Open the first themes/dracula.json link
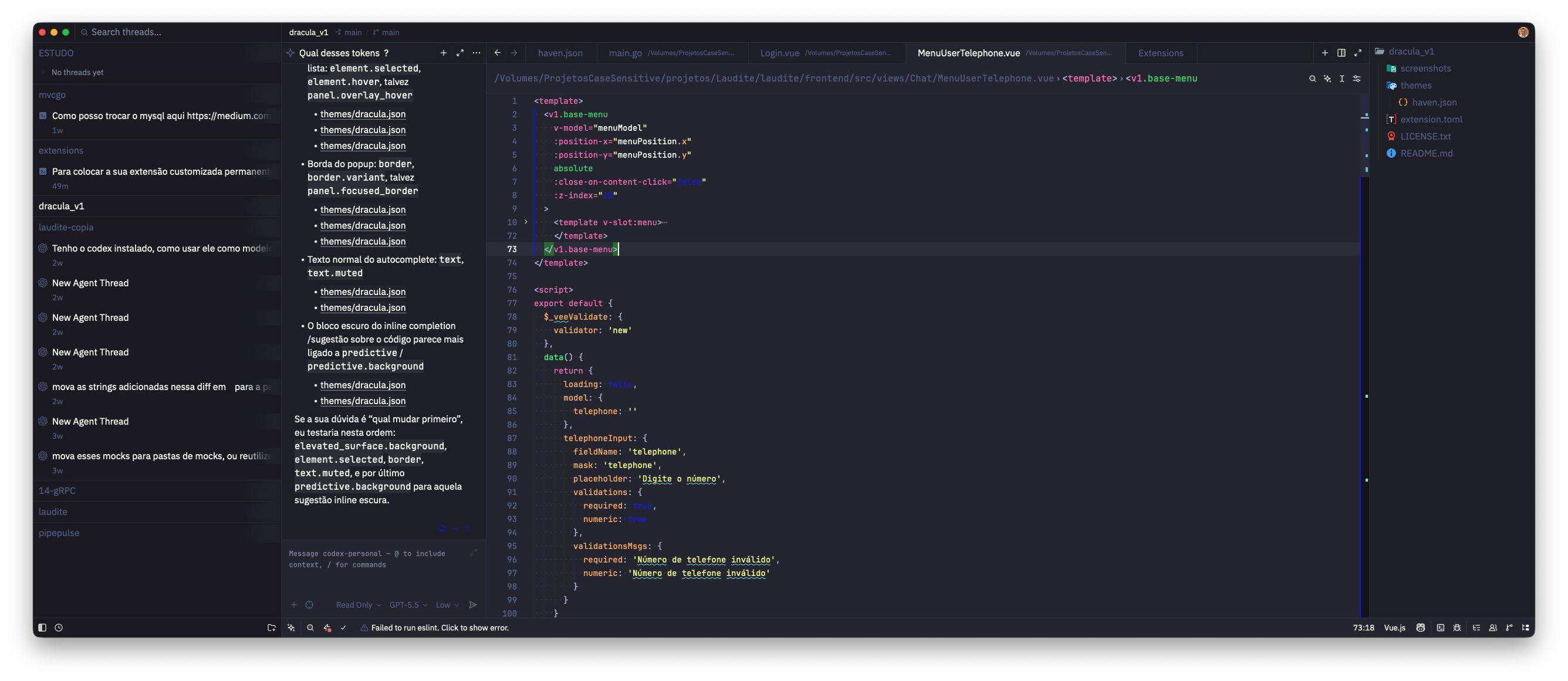 coord(363,114)
